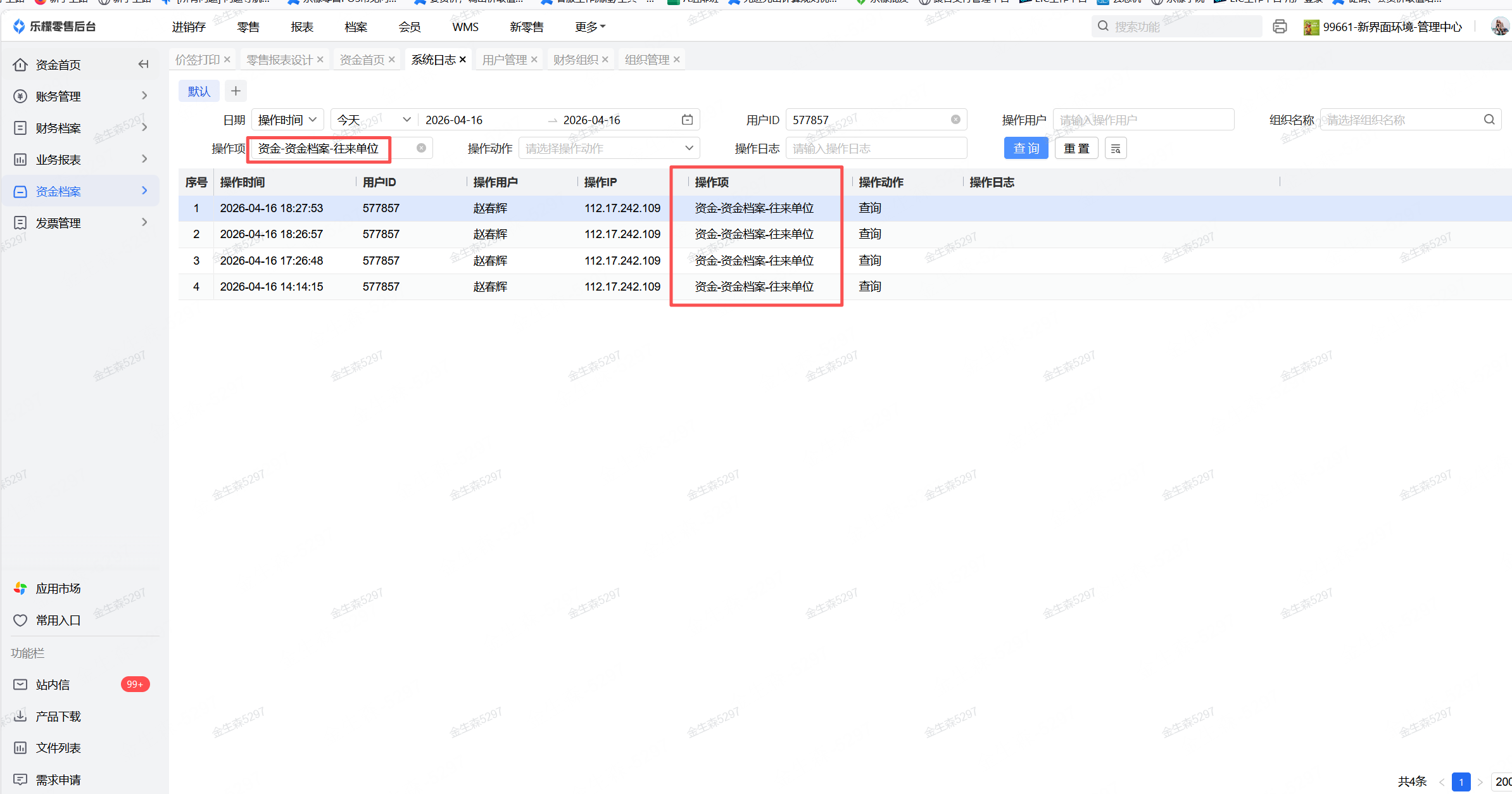Screen dimensions: 1512x794
Task: Open the calendar date picker icon
Action: click(687, 120)
